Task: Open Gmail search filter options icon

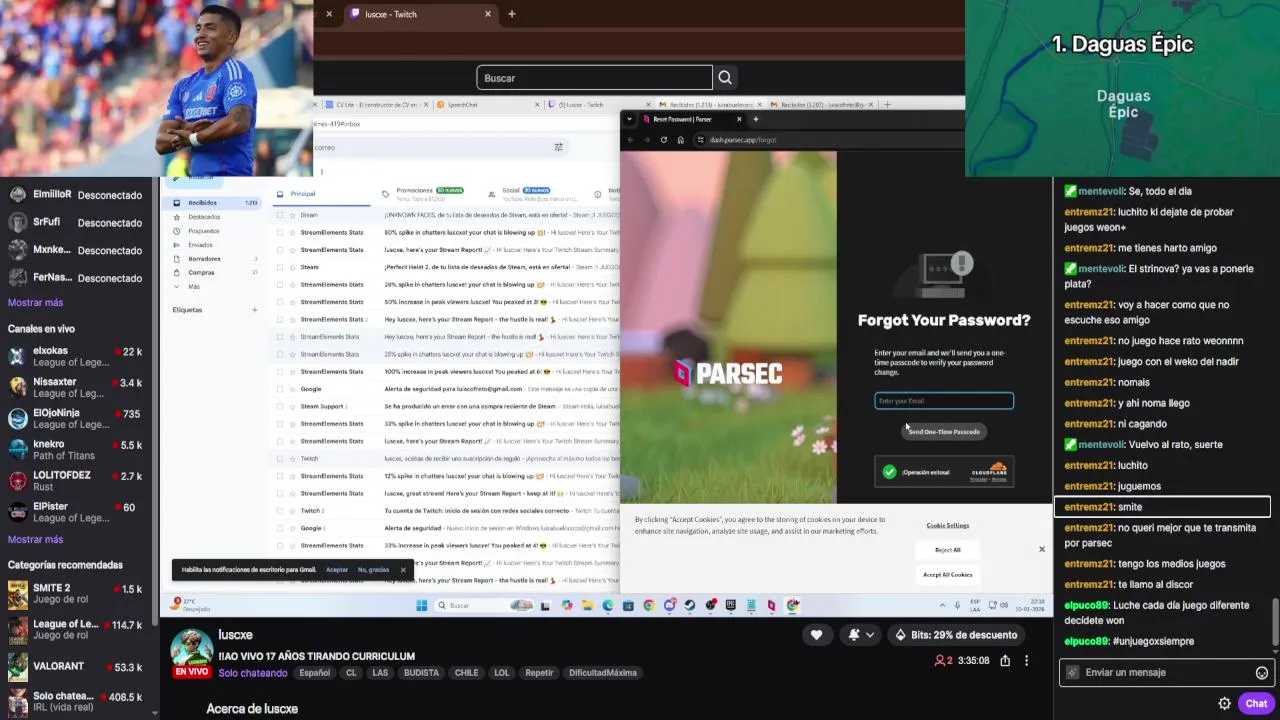Action: pyautogui.click(x=558, y=147)
